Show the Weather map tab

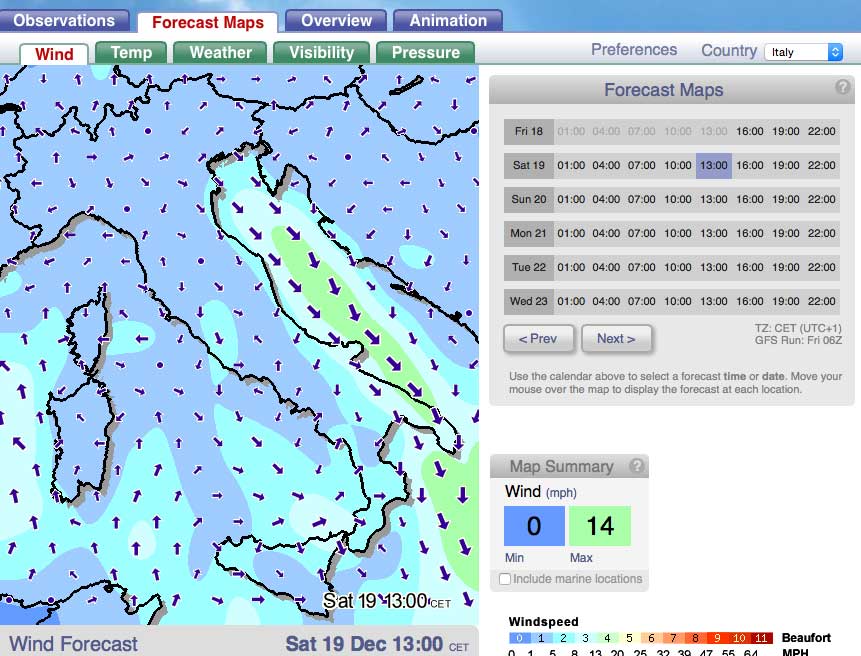[220, 53]
